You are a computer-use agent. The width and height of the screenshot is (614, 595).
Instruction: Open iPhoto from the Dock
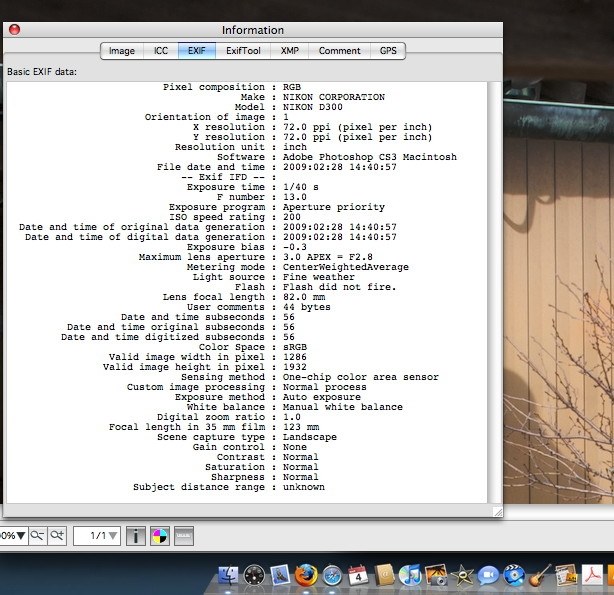pos(436,575)
